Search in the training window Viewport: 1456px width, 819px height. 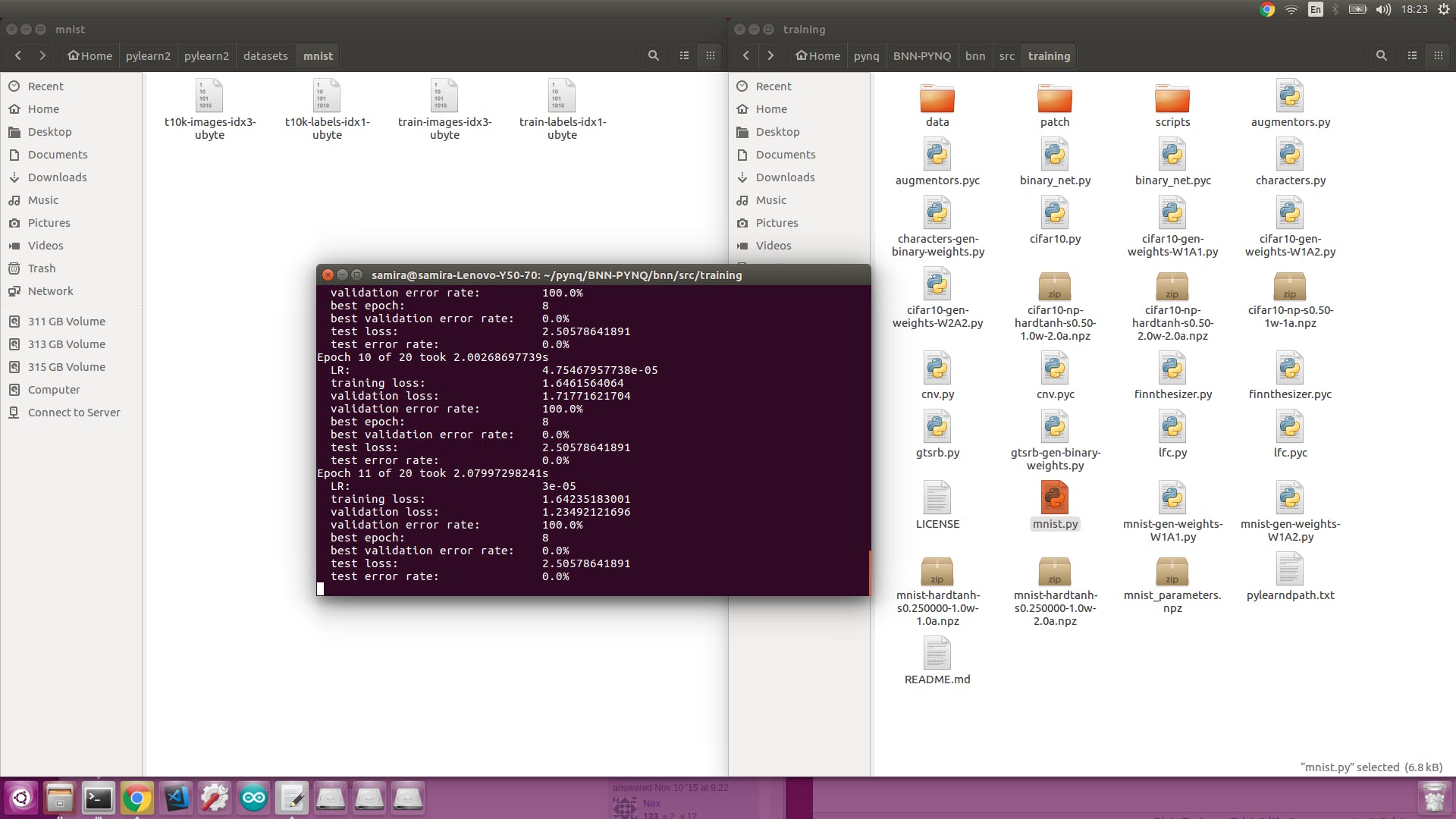click(1381, 55)
